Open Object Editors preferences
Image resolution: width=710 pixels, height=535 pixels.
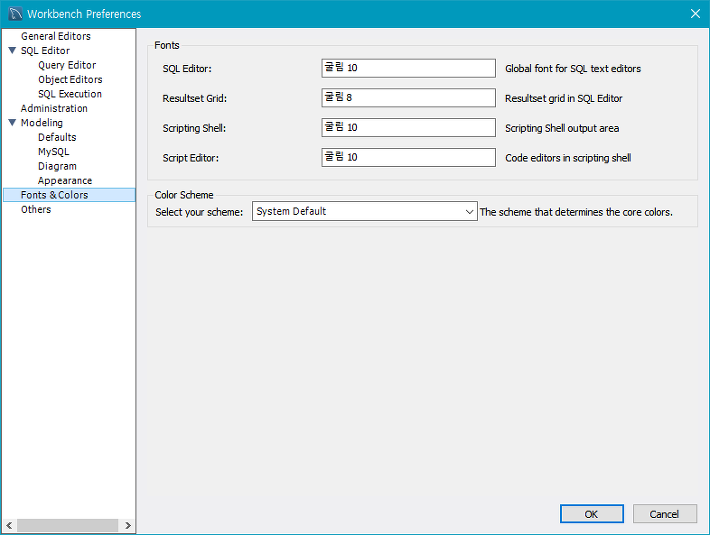[x=70, y=80]
